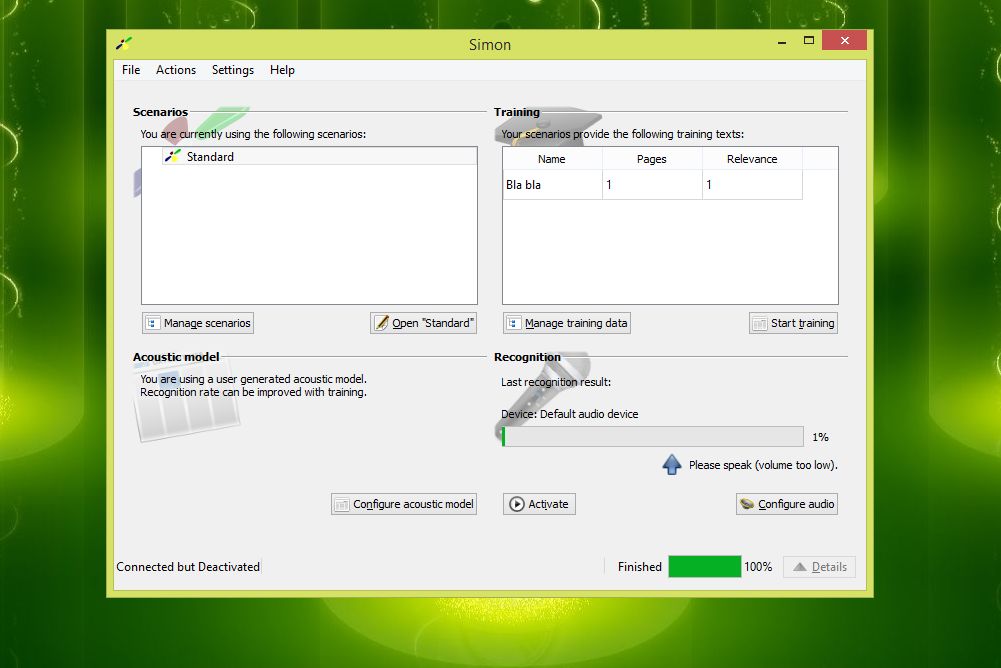This screenshot has width=1001, height=668.
Task: Click the Manage training data button
Action: pos(567,323)
